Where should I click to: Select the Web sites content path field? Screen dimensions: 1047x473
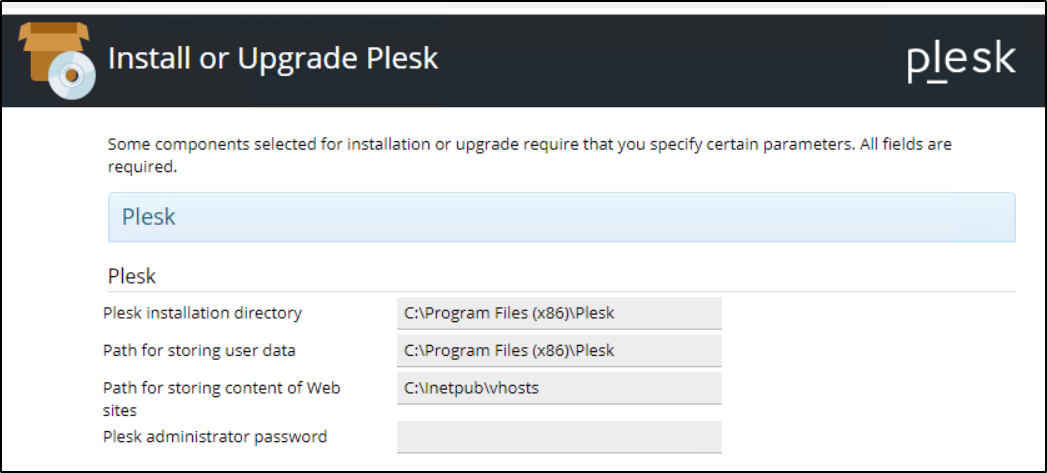559,388
